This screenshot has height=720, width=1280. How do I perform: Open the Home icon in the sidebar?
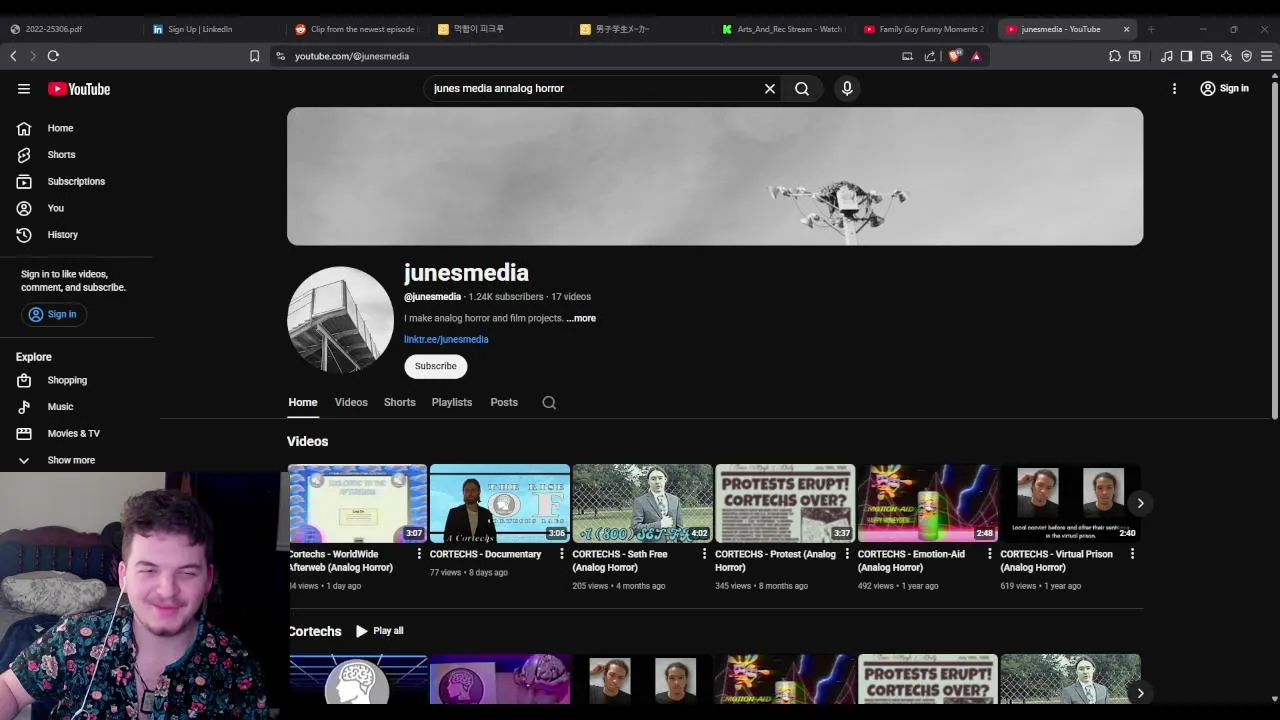point(24,128)
